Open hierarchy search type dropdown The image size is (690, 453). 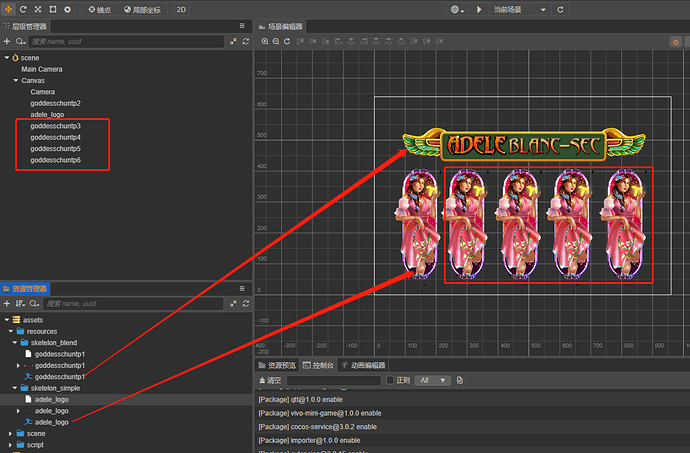tap(20, 41)
